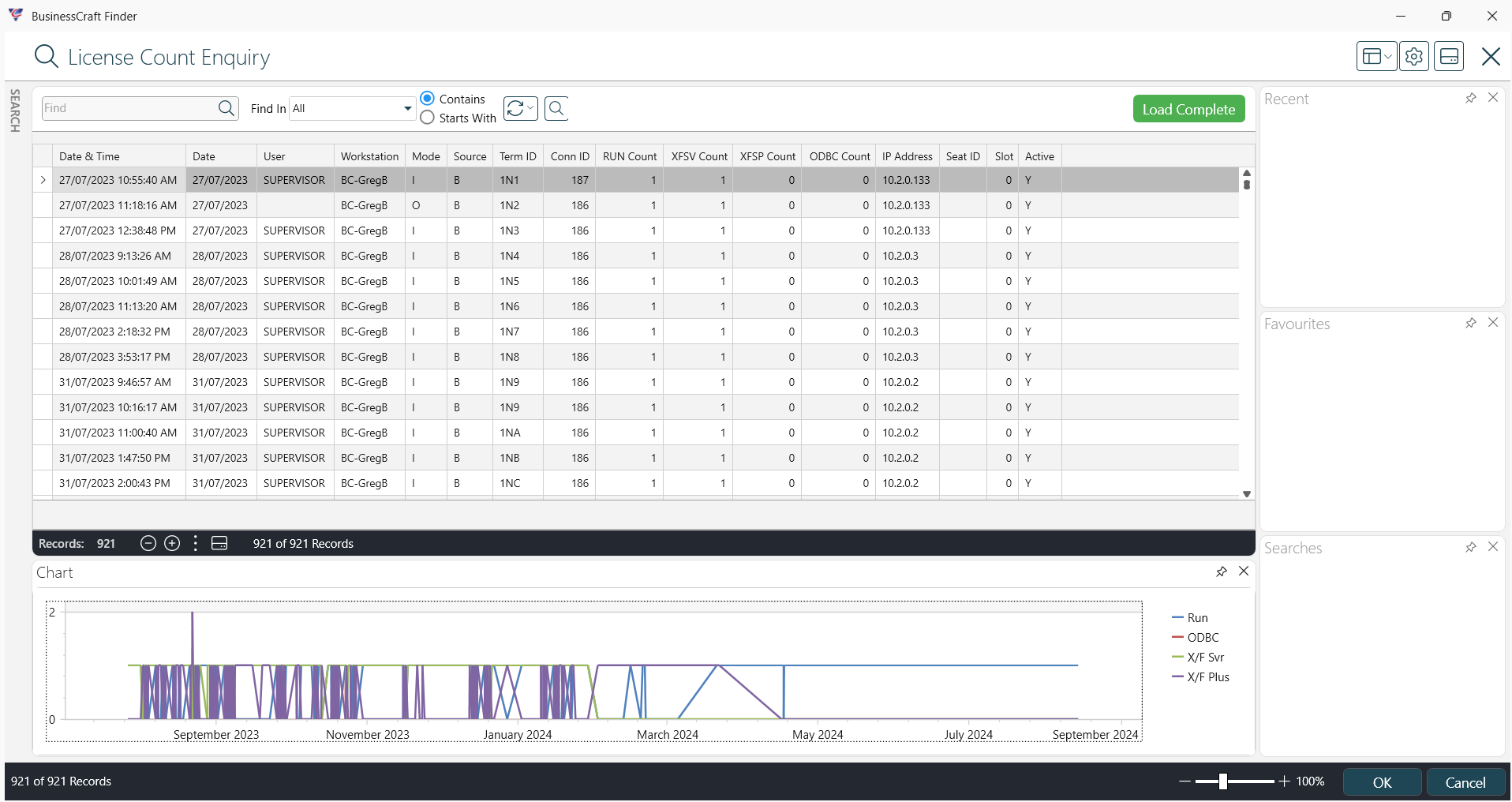Close the Searches panel
1512x802 pixels.
[x=1493, y=546]
